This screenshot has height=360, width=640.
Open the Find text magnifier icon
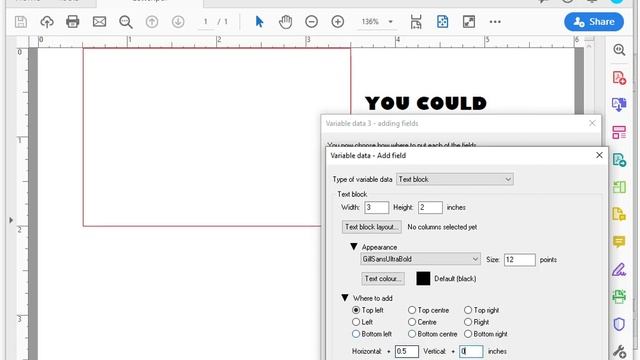126,22
